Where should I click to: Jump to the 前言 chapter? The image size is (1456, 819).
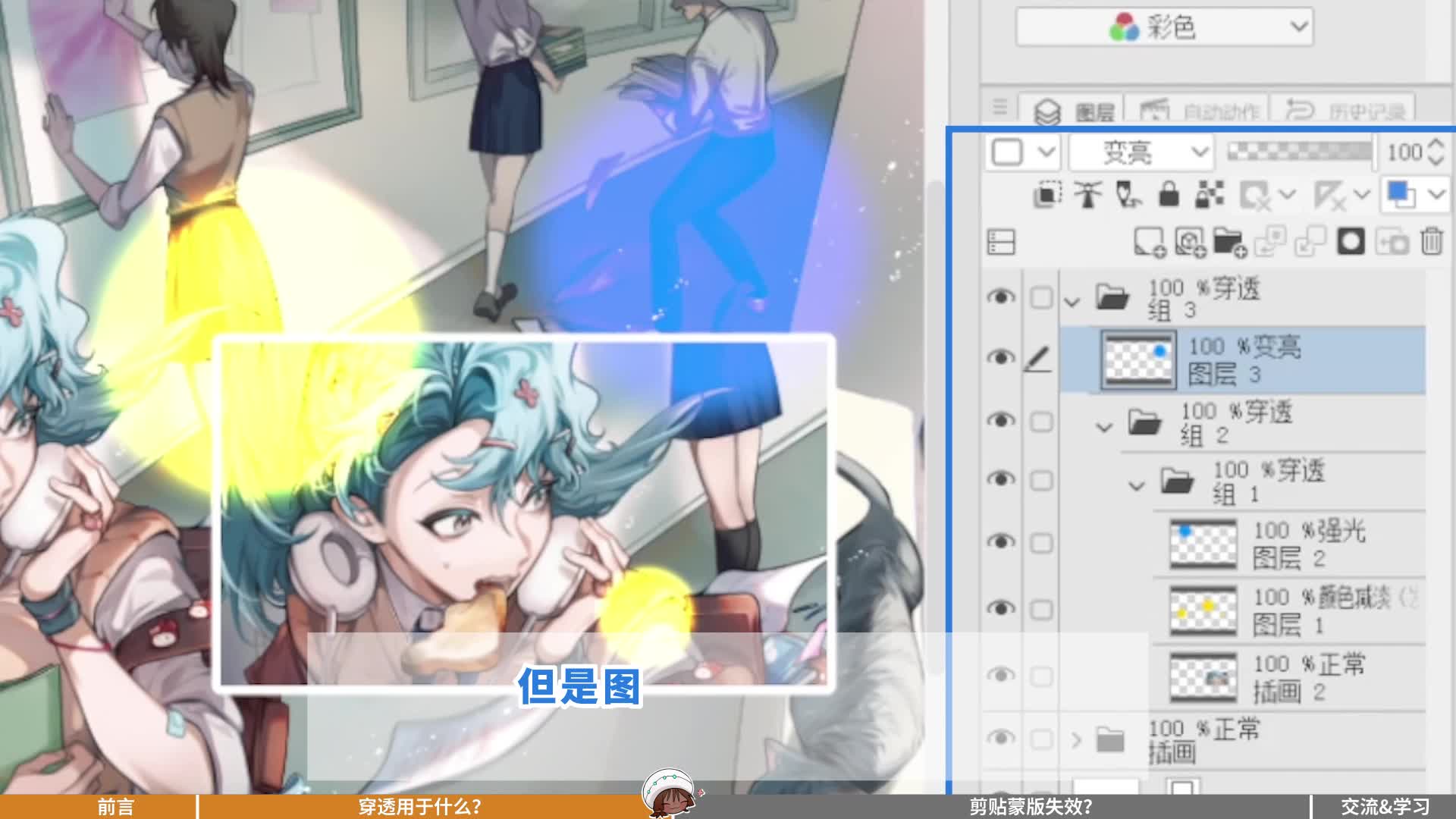tap(116, 807)
